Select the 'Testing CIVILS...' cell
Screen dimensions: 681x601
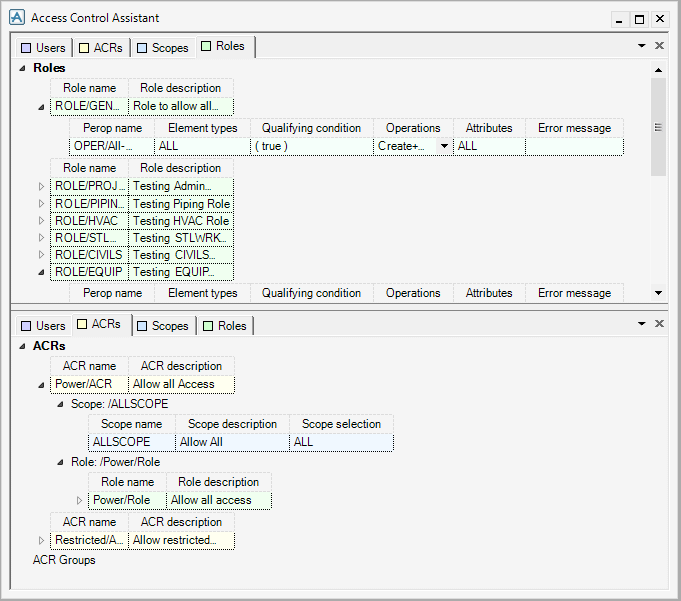coord(181,254)
